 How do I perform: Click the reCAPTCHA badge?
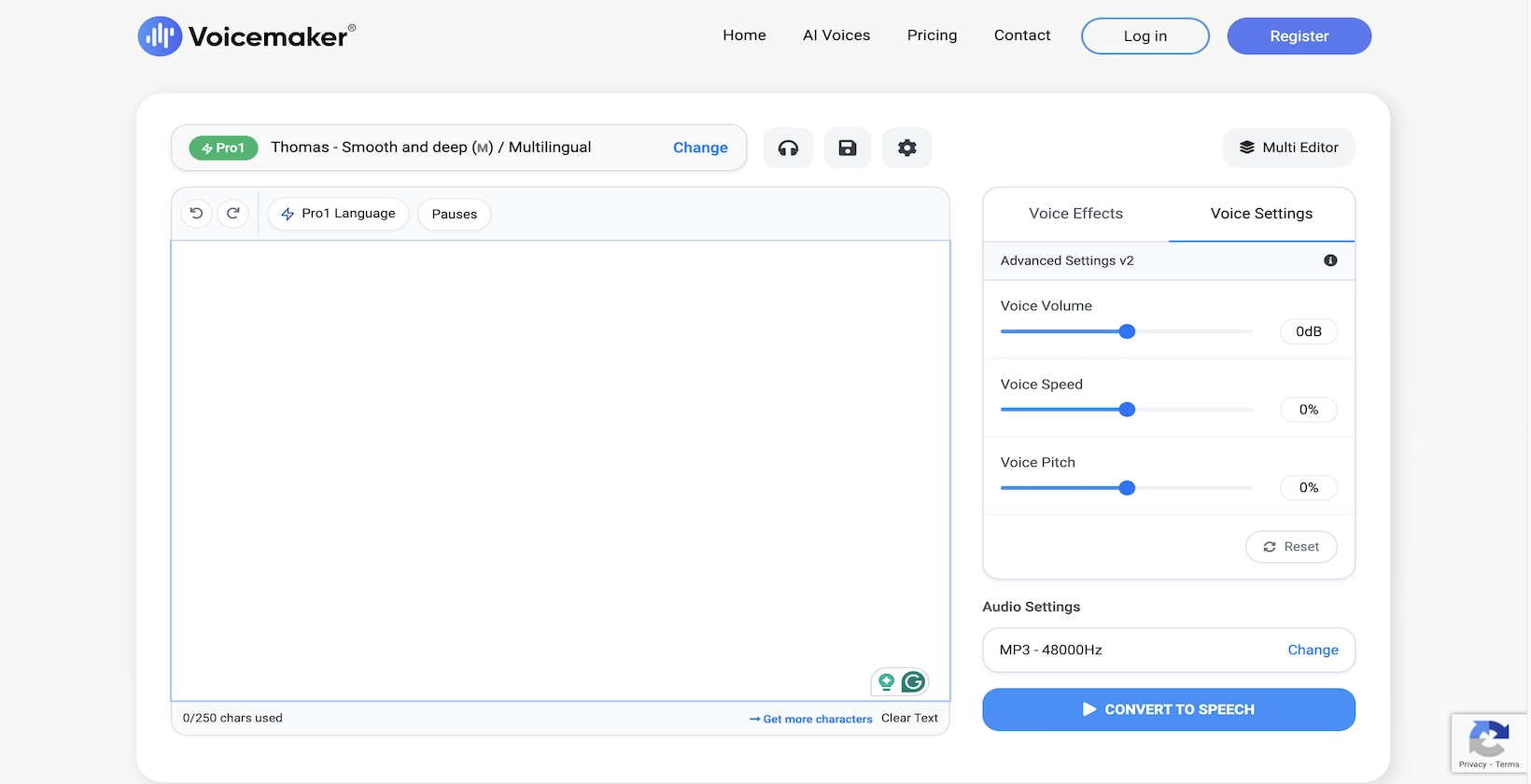click(x=1489, y=744)
